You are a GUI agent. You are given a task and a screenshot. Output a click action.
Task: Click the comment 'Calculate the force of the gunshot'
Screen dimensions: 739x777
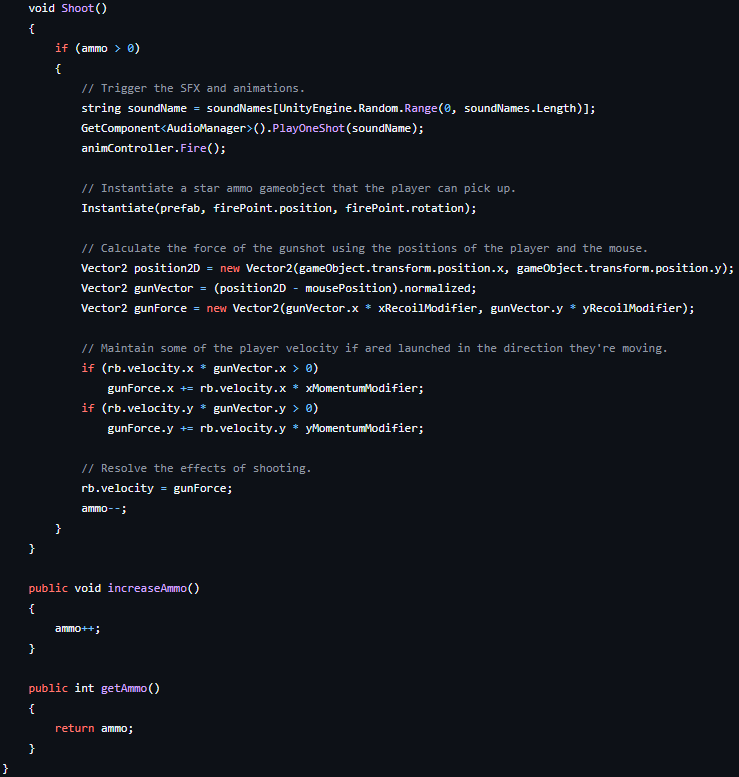tap(364, 248)
